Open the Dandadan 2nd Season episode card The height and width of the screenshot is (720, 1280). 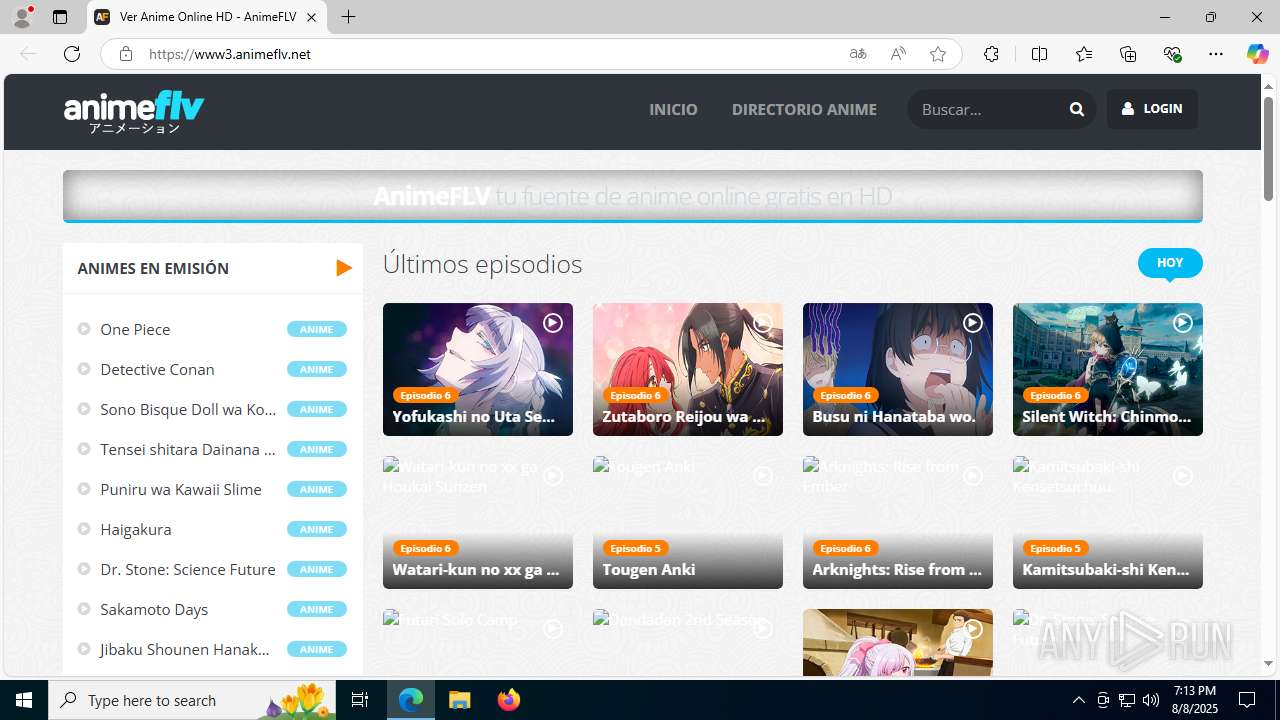click(x=688, y=642)
